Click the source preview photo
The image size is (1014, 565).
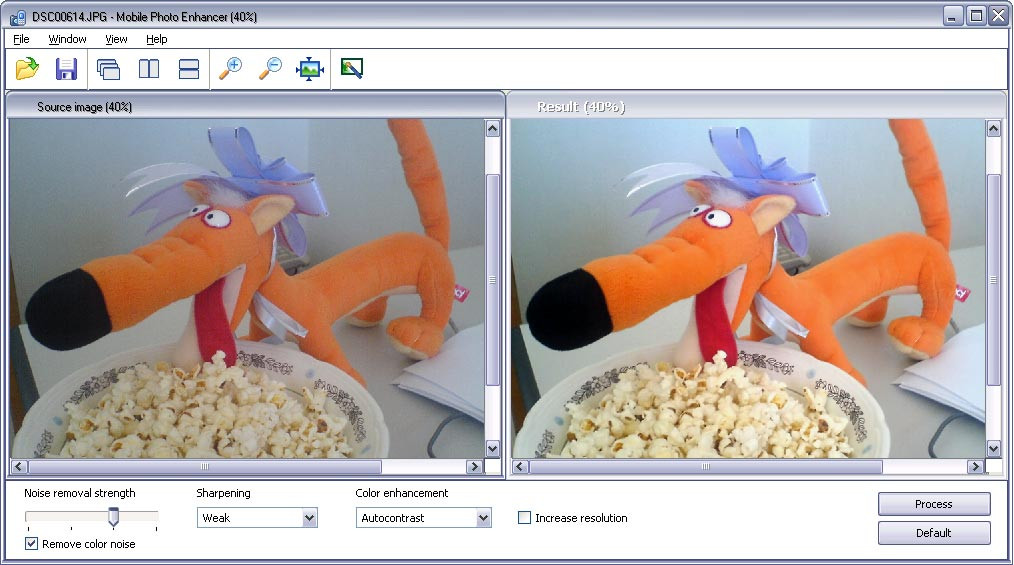(x=247, y=288)
